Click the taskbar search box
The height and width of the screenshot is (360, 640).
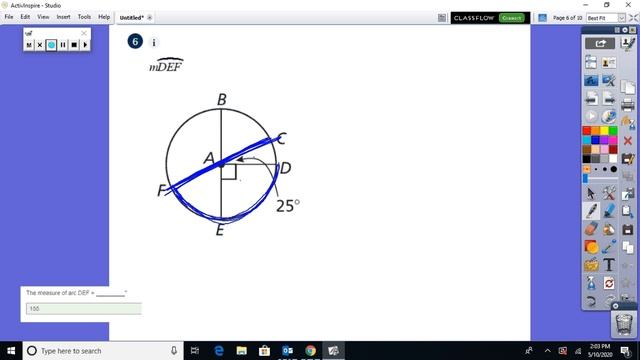[x=102, y=351]
